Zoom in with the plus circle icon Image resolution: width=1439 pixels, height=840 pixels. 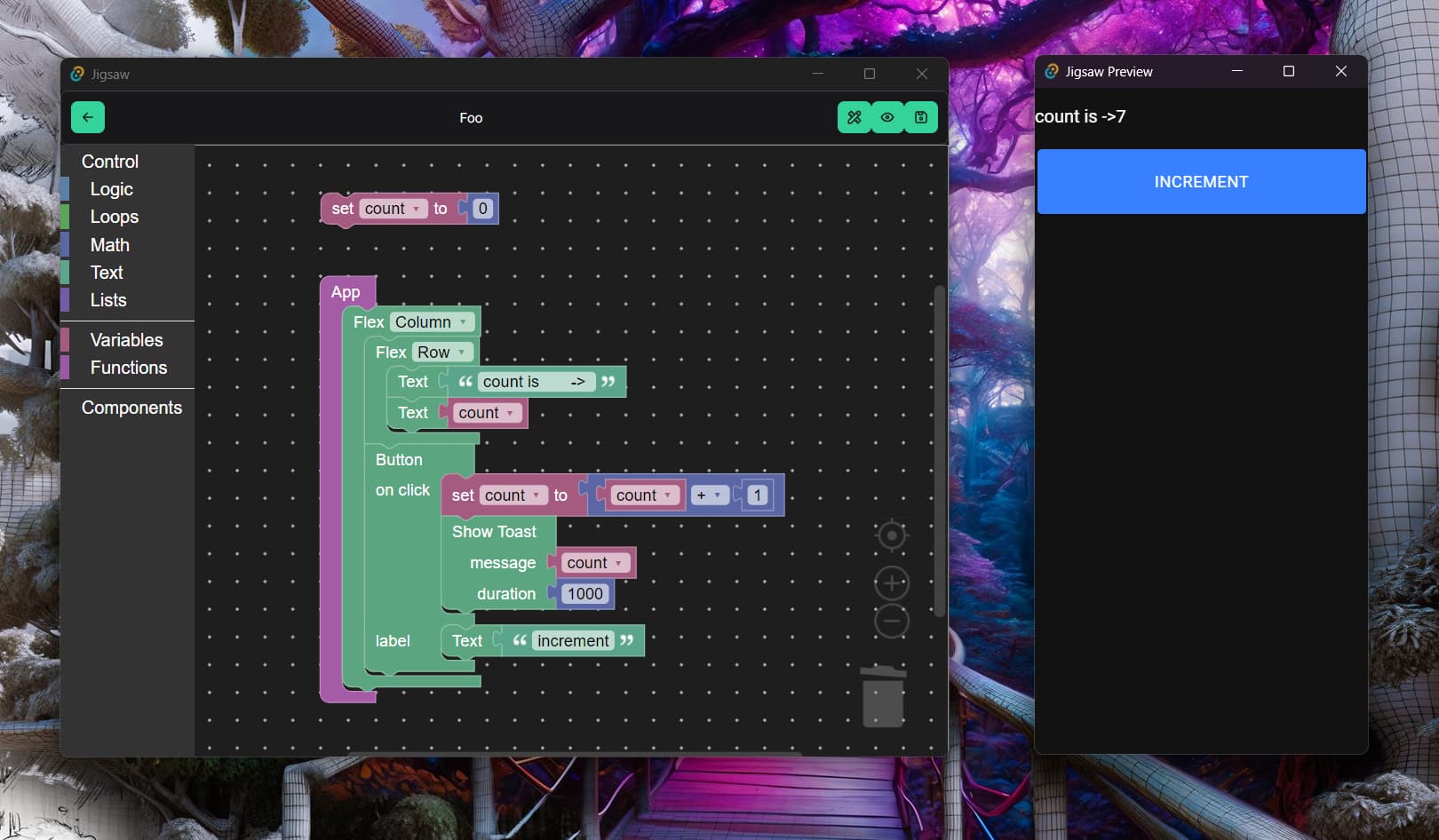pyautogui.click(x=891, y=583)
